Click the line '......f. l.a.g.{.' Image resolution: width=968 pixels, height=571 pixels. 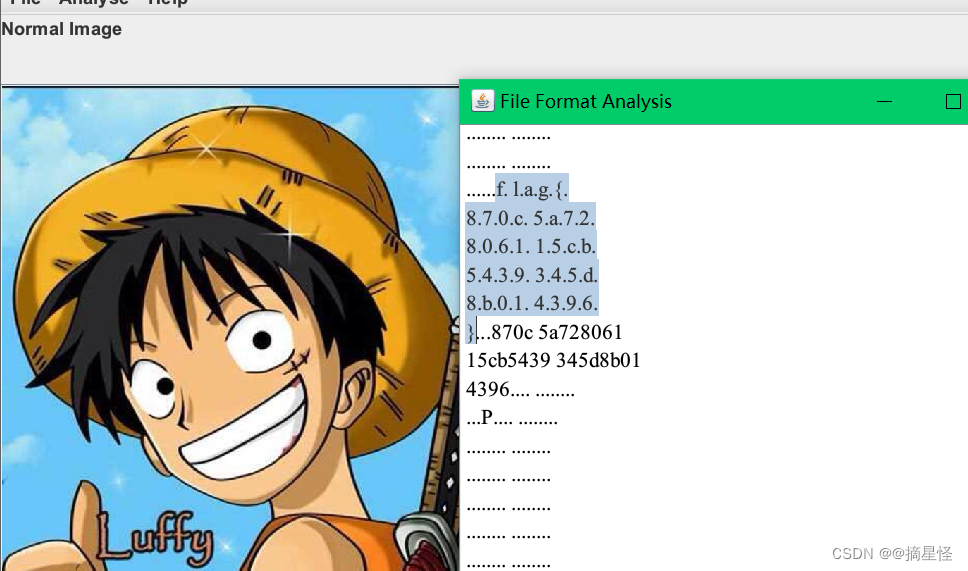517,190
